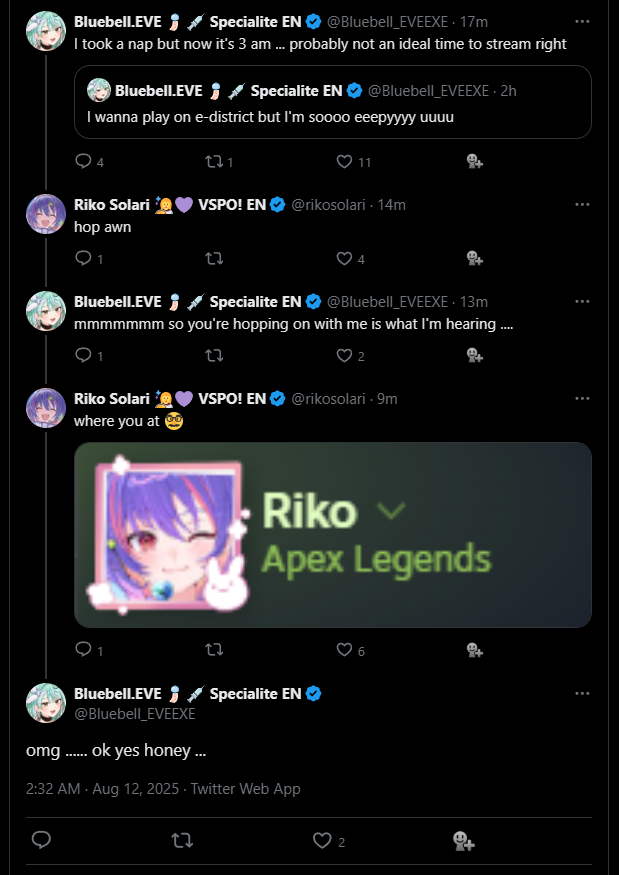619x875 pixels.
Task: Retweet the 'hop awn' reply
Action: [213, 258]
